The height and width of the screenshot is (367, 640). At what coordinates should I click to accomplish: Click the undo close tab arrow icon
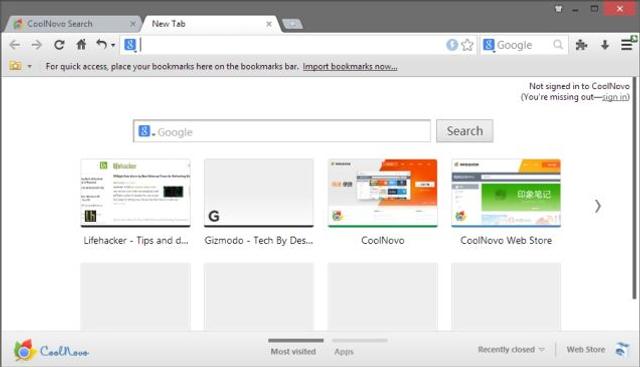[x=102, y=44]
